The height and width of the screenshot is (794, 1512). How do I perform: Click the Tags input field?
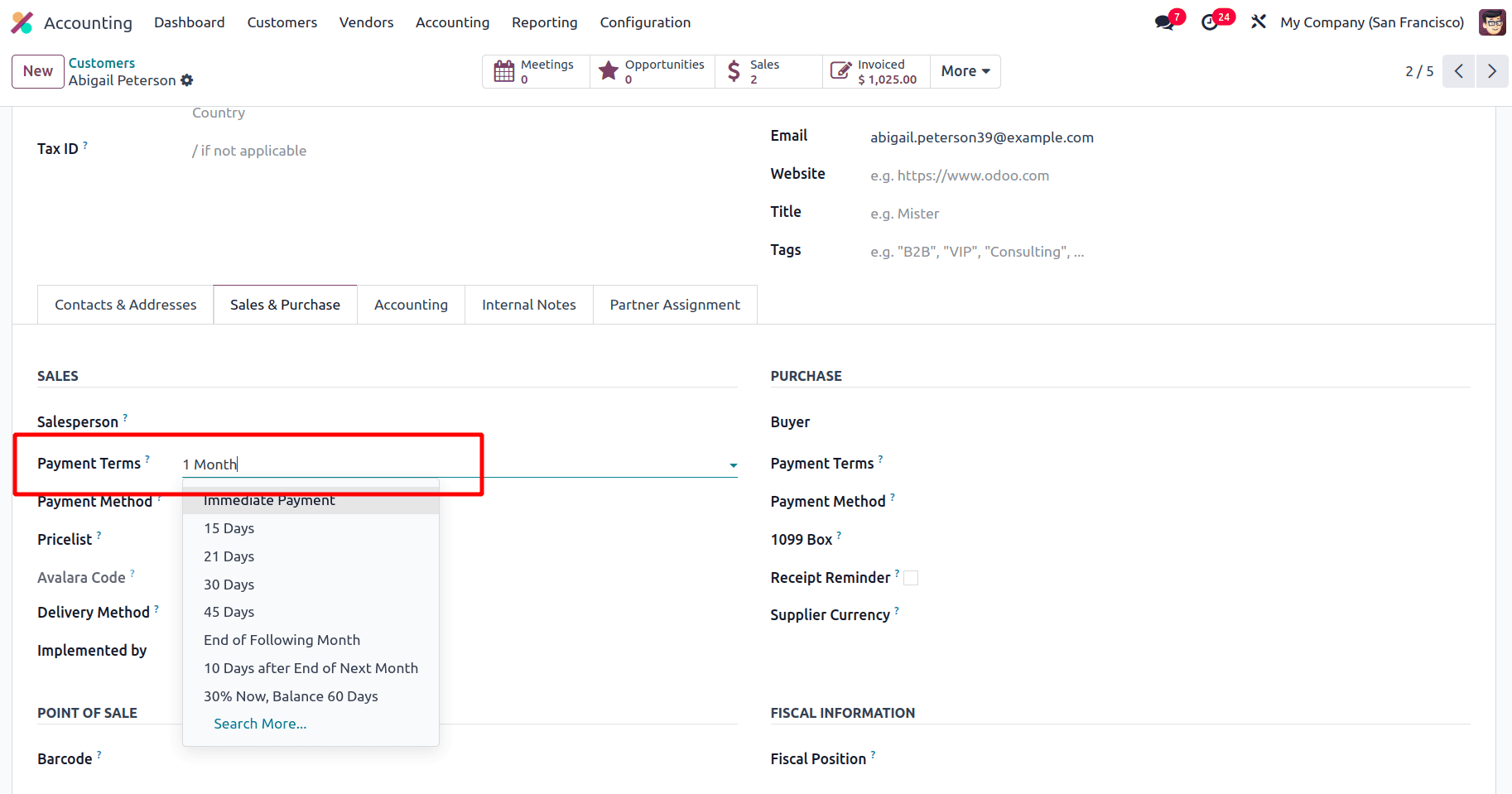click(x=1170, y=252)
